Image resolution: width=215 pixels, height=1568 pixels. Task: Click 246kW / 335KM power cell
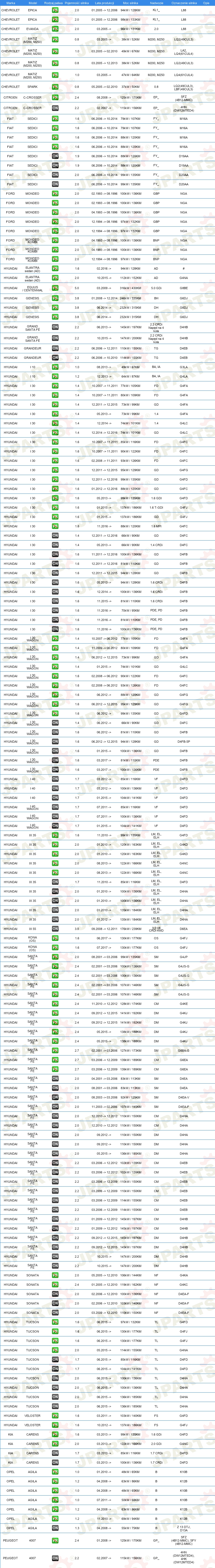point(131,298)
